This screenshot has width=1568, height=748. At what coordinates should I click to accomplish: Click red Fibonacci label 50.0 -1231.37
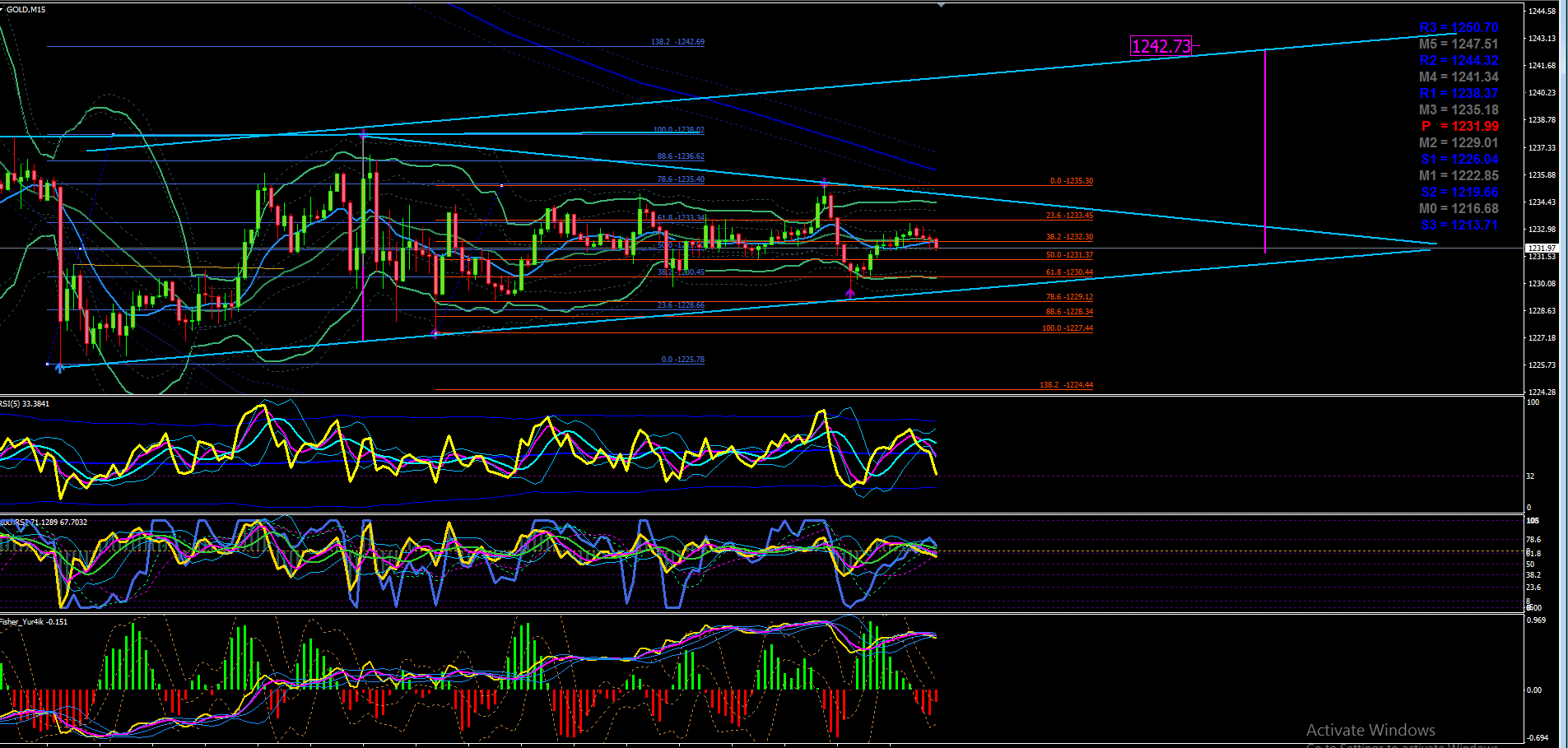pos(1070,255)
